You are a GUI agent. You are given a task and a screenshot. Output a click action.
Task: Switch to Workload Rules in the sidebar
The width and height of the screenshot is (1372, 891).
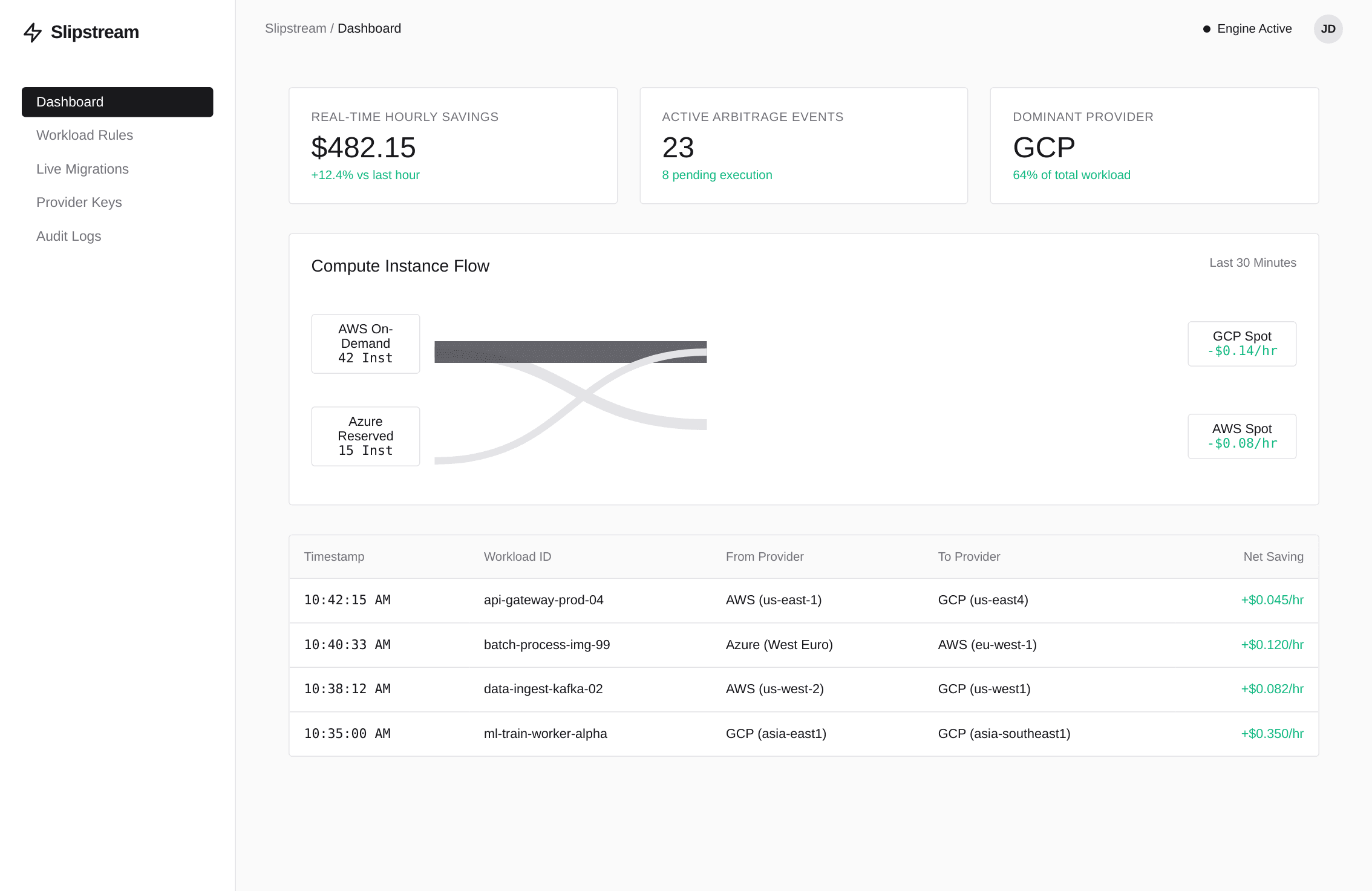(x=85, y=135)
